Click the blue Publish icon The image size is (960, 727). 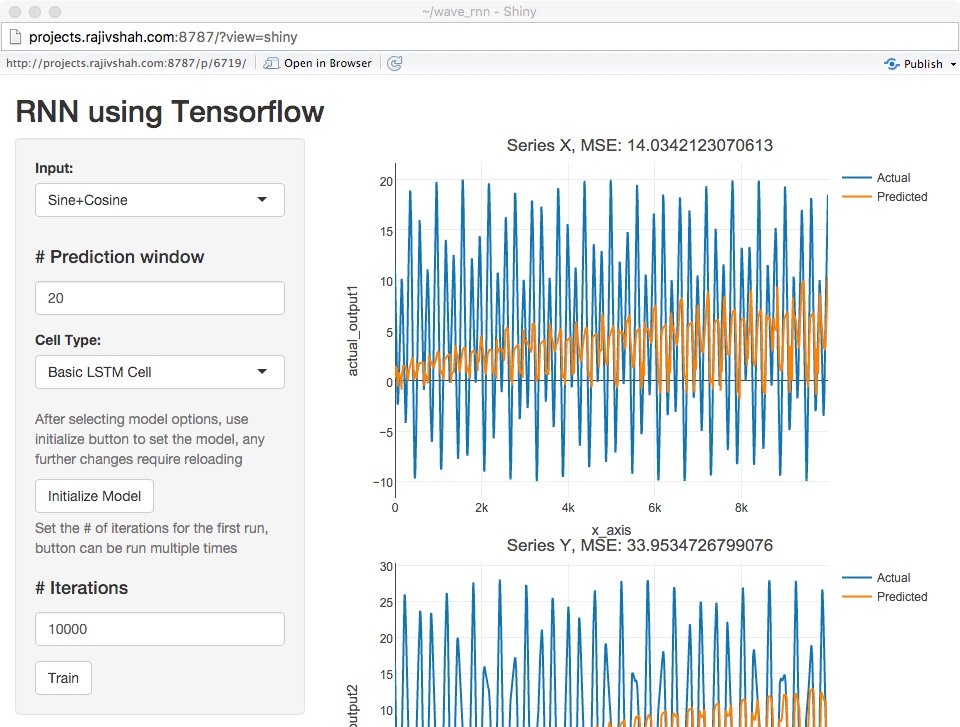pyautogui.click(x=891, y=63)
